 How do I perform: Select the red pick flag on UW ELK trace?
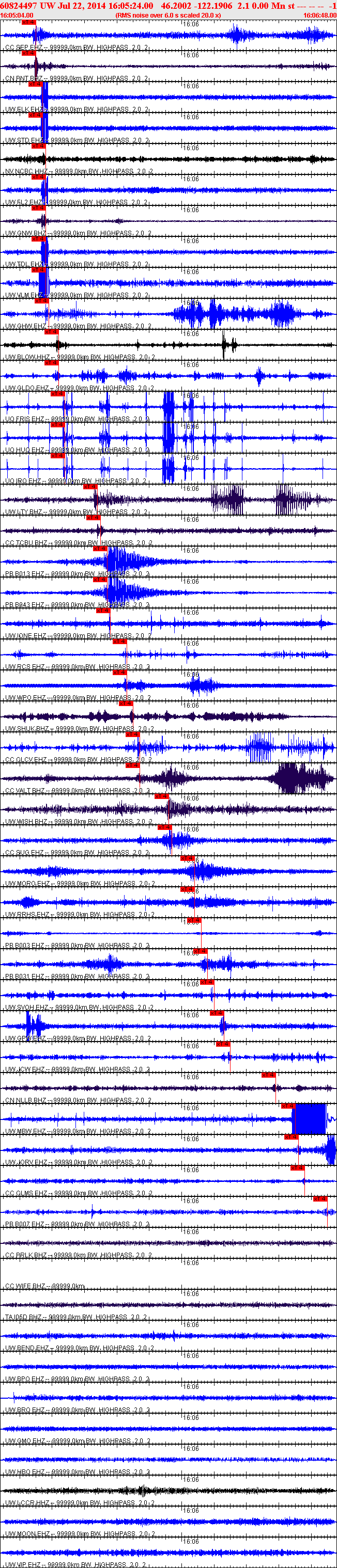point(35,84)
